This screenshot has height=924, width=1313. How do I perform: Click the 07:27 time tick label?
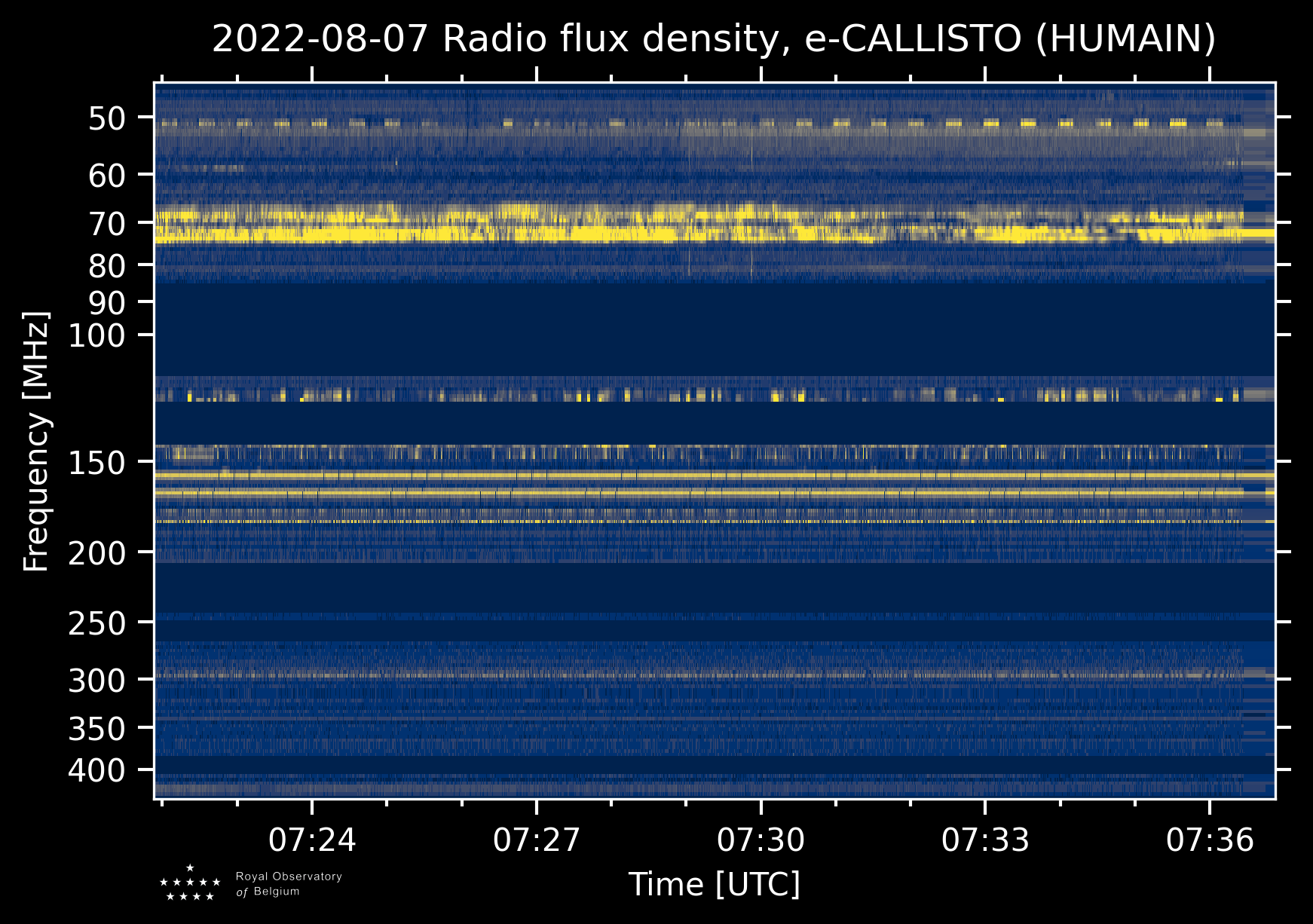537,840
